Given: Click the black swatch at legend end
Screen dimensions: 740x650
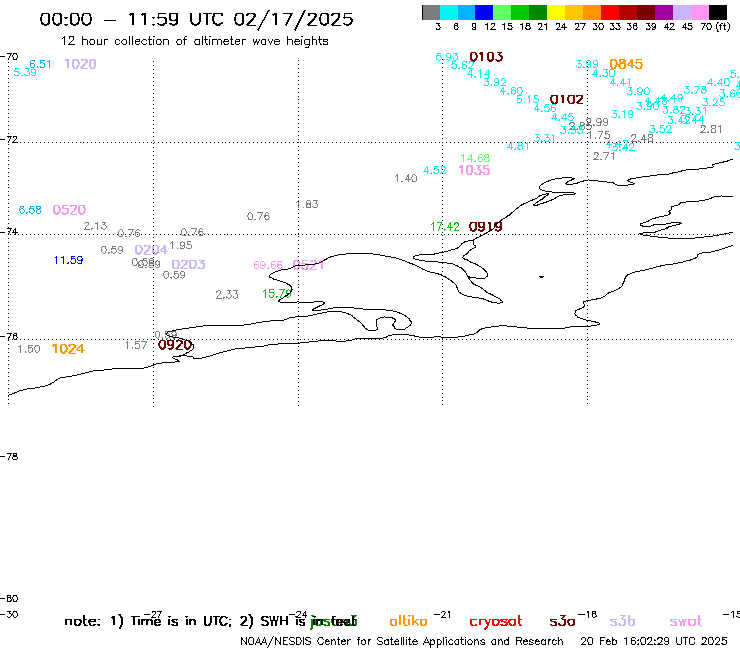Looking at the screenshot, I should pos(717,12).
